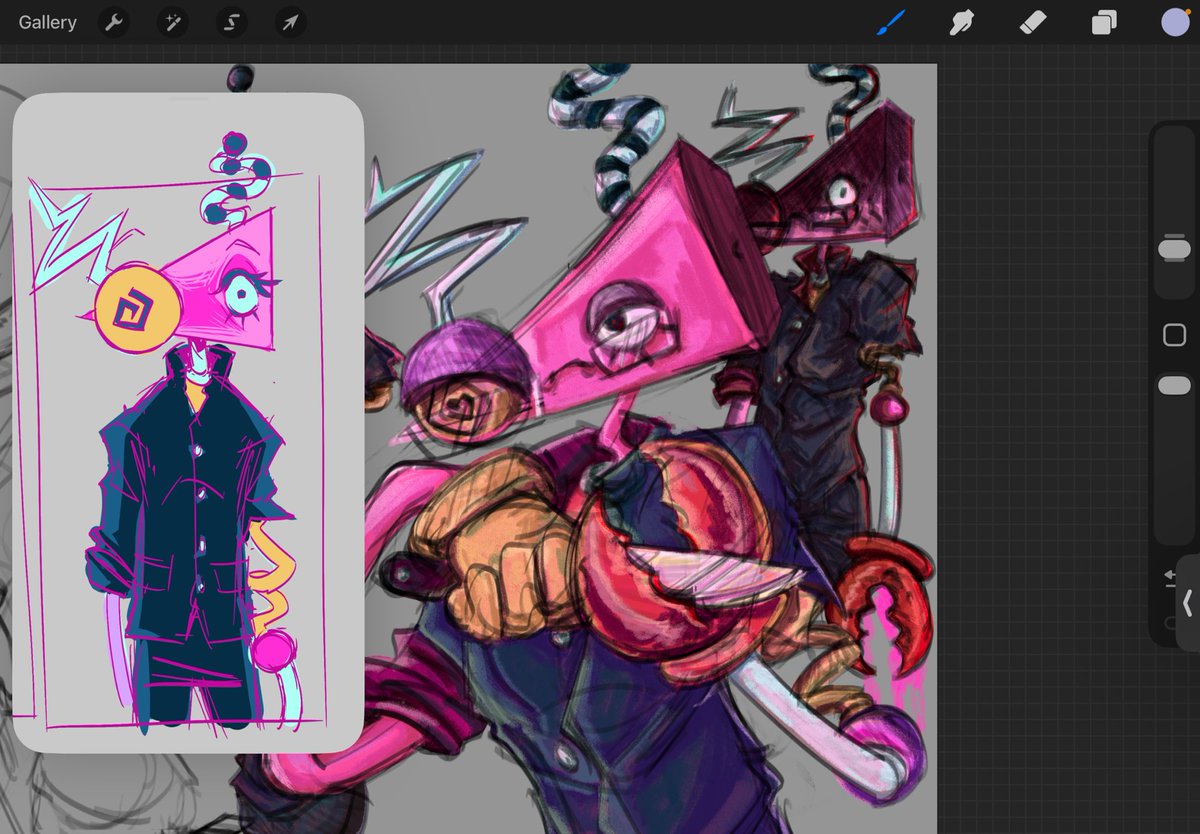
Task: Tap the Gallery menu item in the top bar
Action: click(x=47, y=21)
